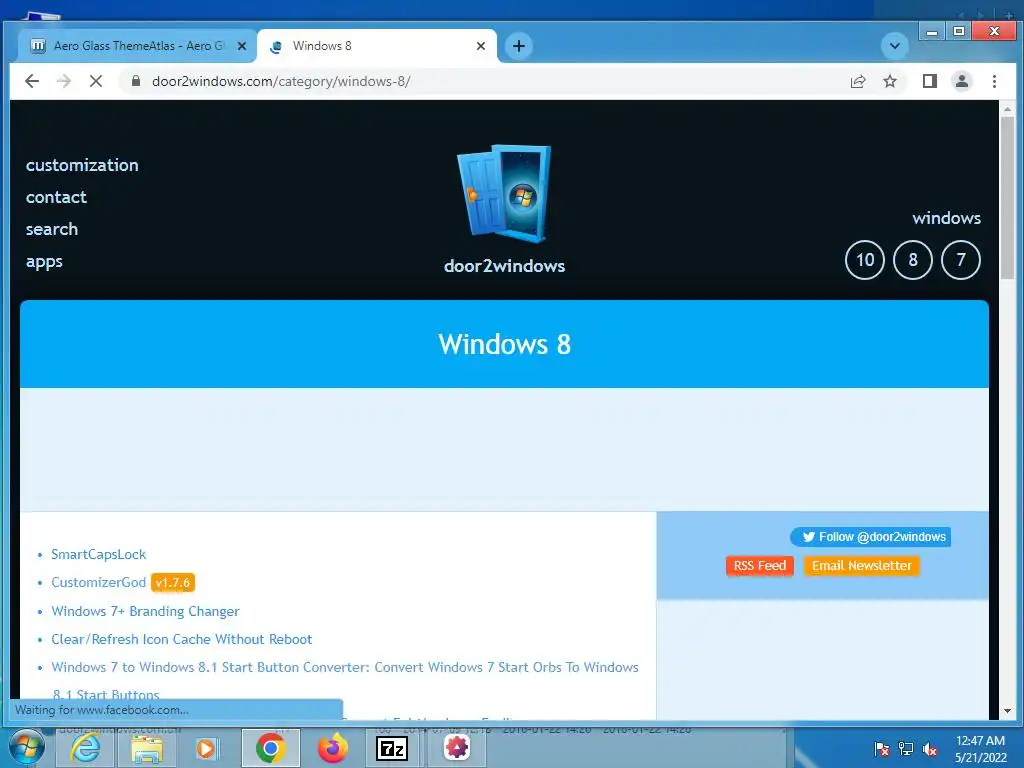Screen dimensions: 1024x768
Task: Click the scrollbar up arrow
Action: [x=1007, y=109]
